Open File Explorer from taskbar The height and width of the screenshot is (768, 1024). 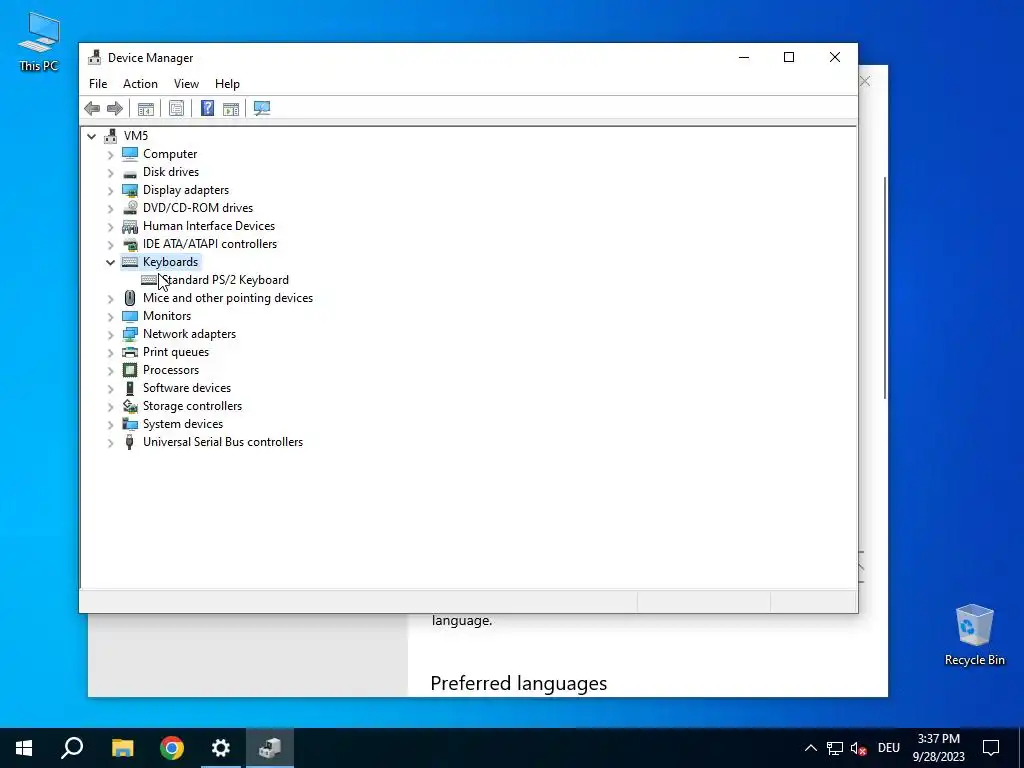pyautogui.click(x=122, y=748)
